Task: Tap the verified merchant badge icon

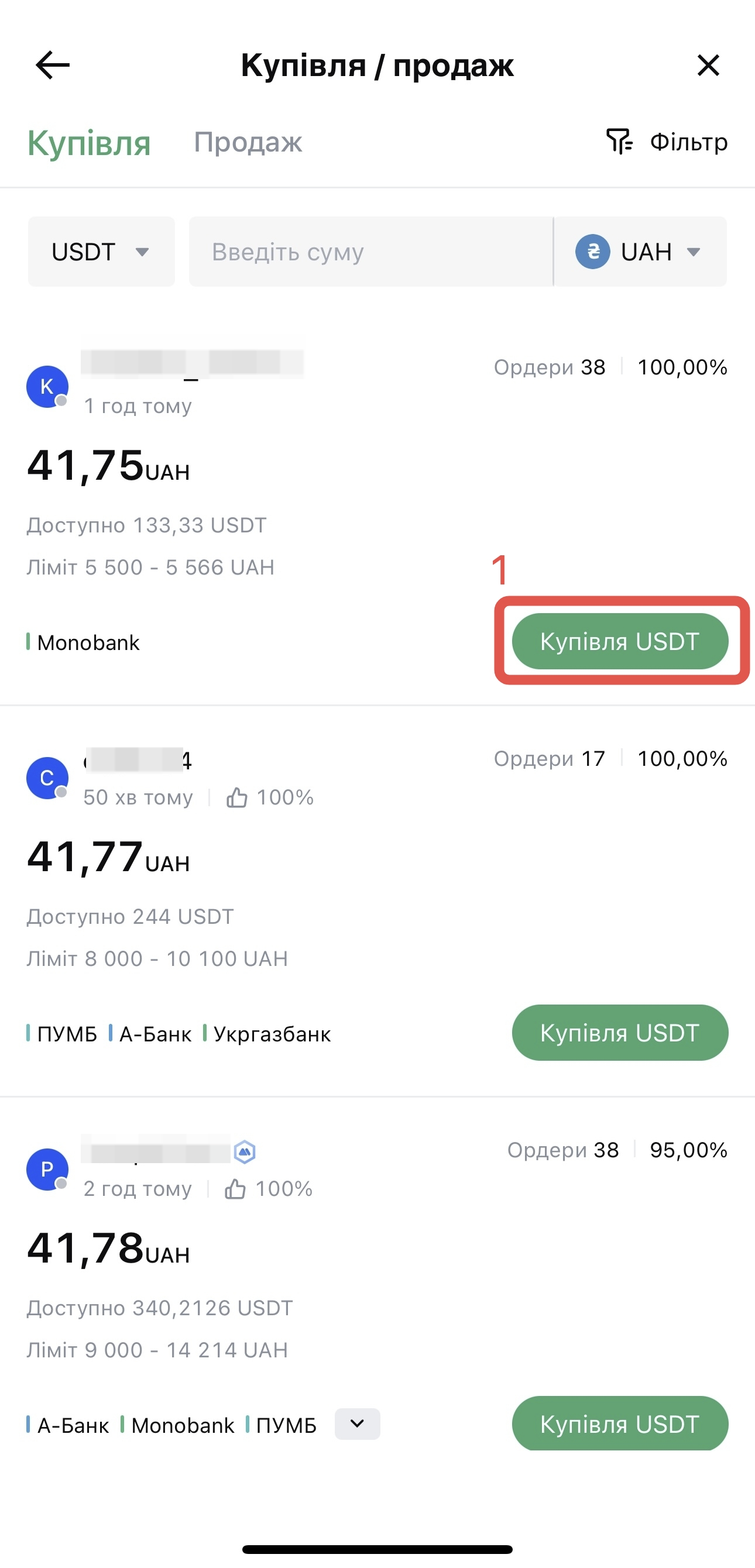Action: pyautogui.click(x=245, y=1151)
